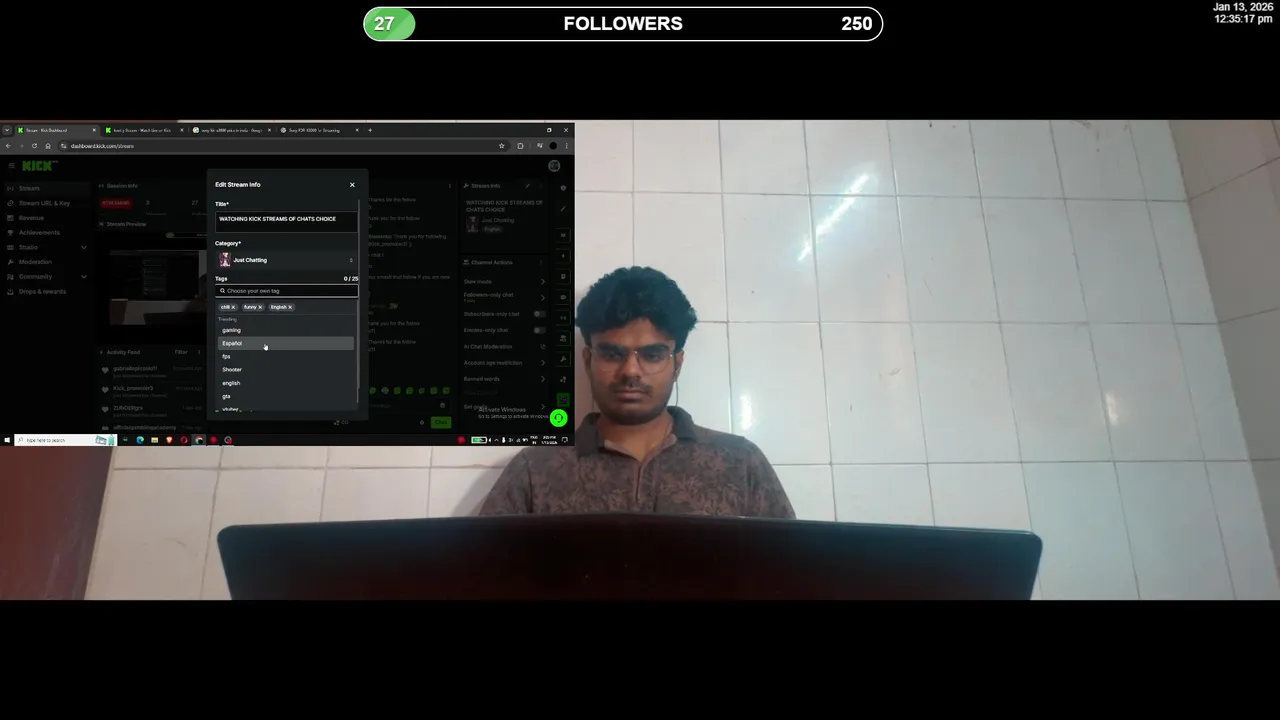This screenshot has width=1280, height=720.
Task: Open Opera browser from the taskbar
Action: (184, 440)
